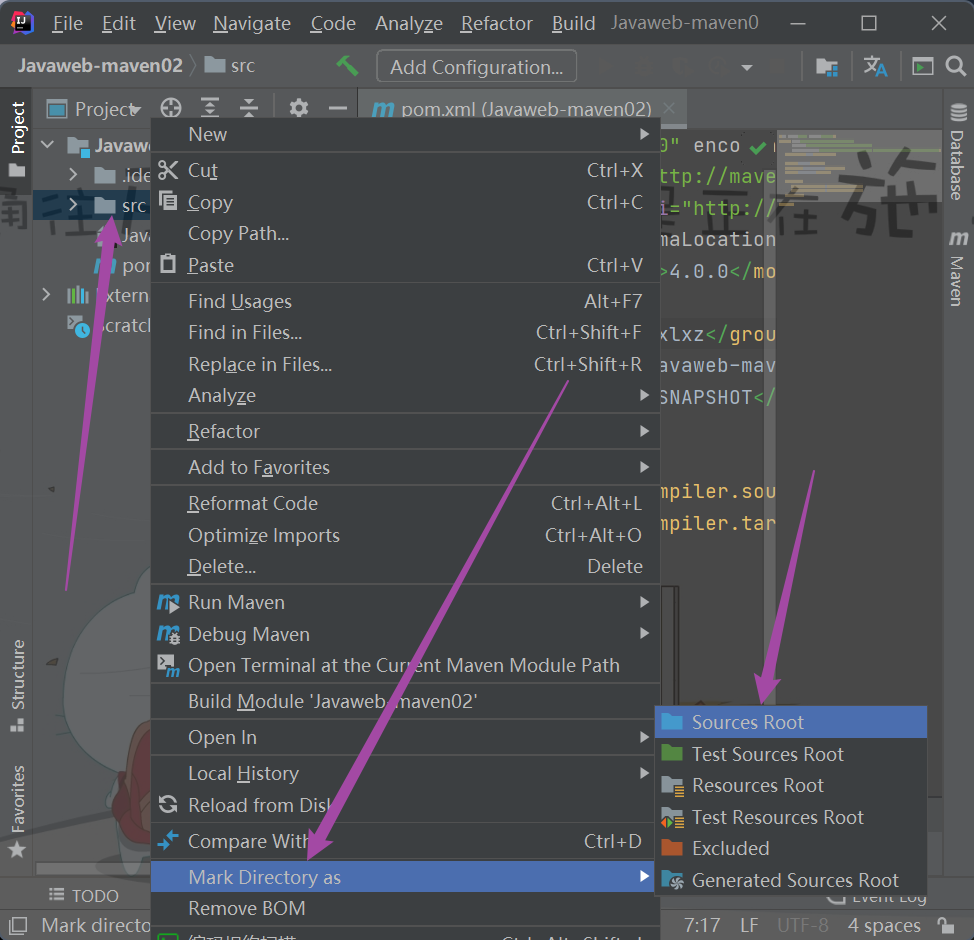
Task: Expand the src folder node
Action: (73, 204)
